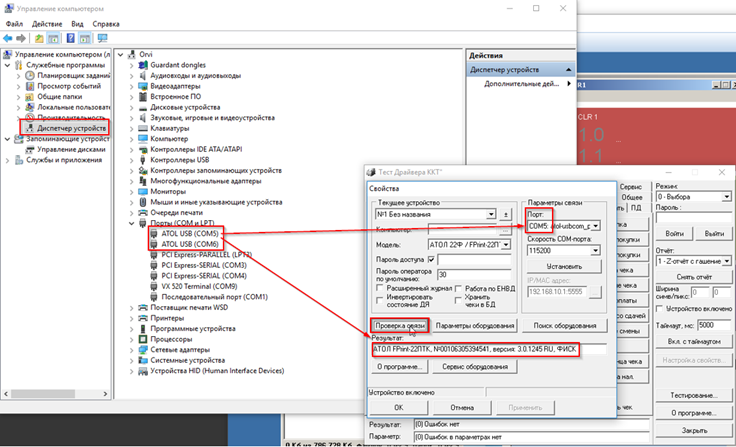
Task: Toggle the Пароль доступа checkbox
Action: pos(431,258)
